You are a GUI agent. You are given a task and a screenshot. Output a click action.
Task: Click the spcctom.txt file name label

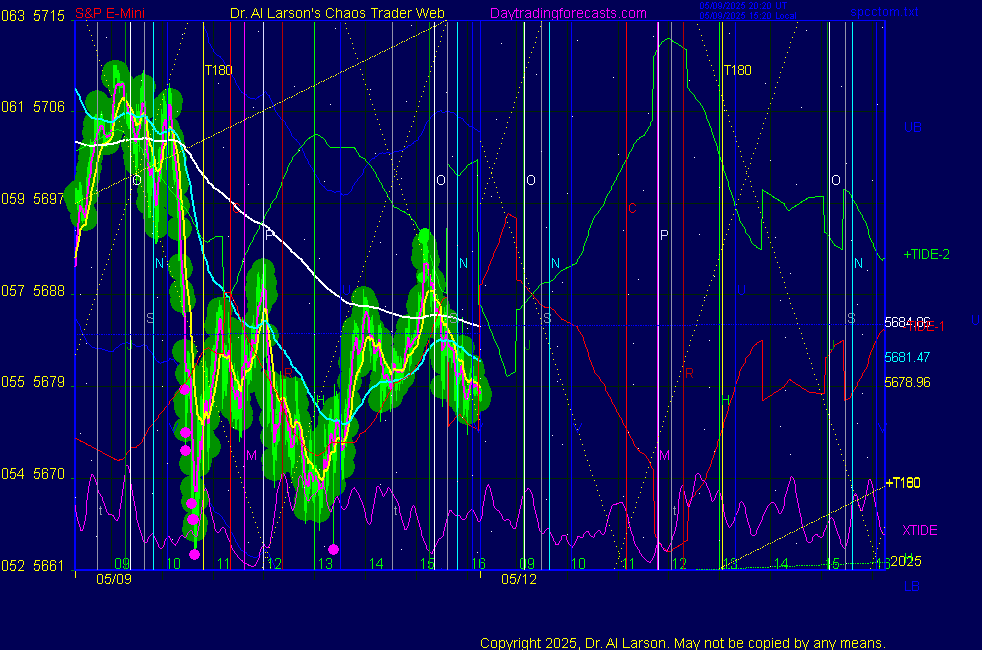884,12
